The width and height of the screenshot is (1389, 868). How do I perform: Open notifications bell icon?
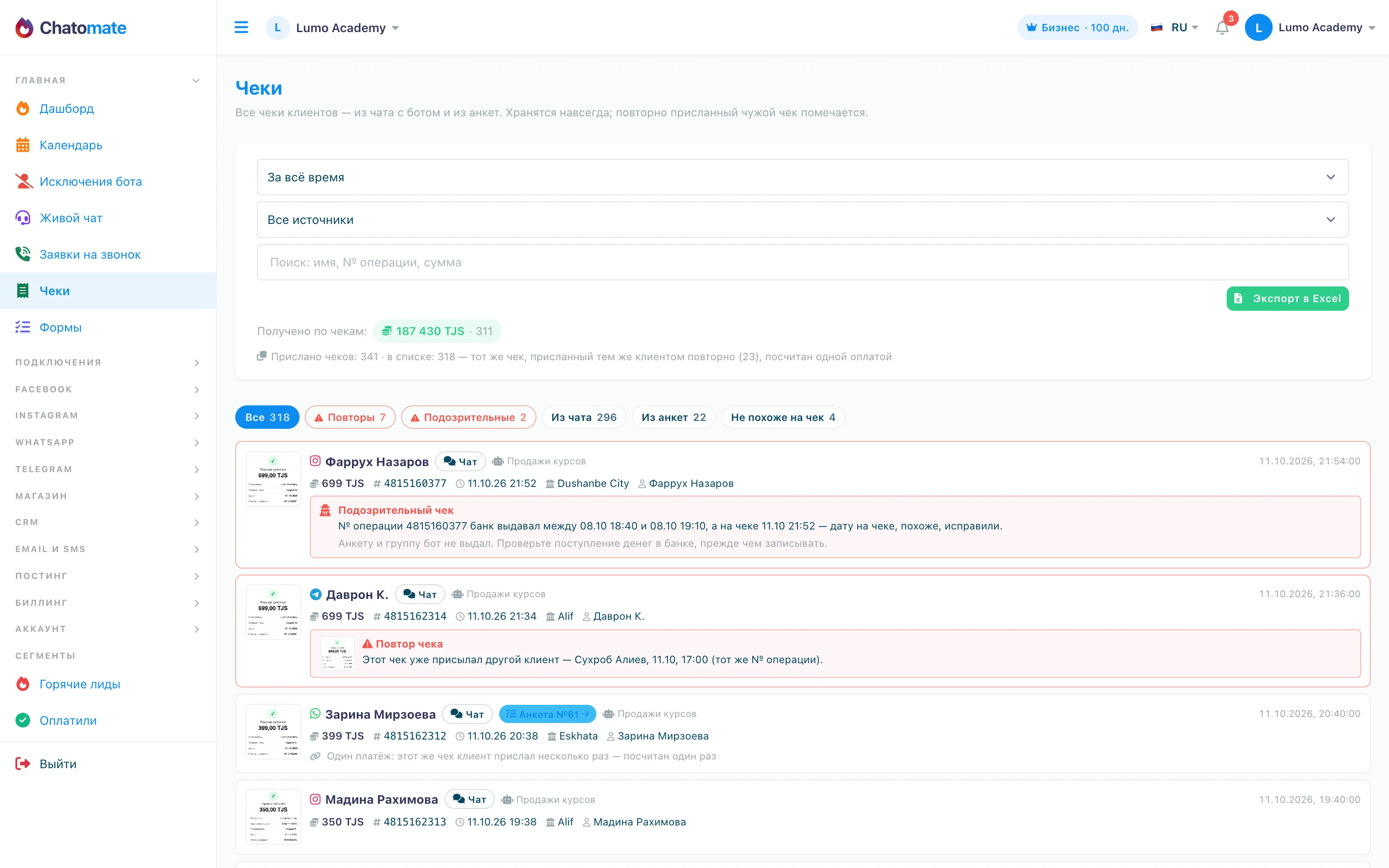1222,27
